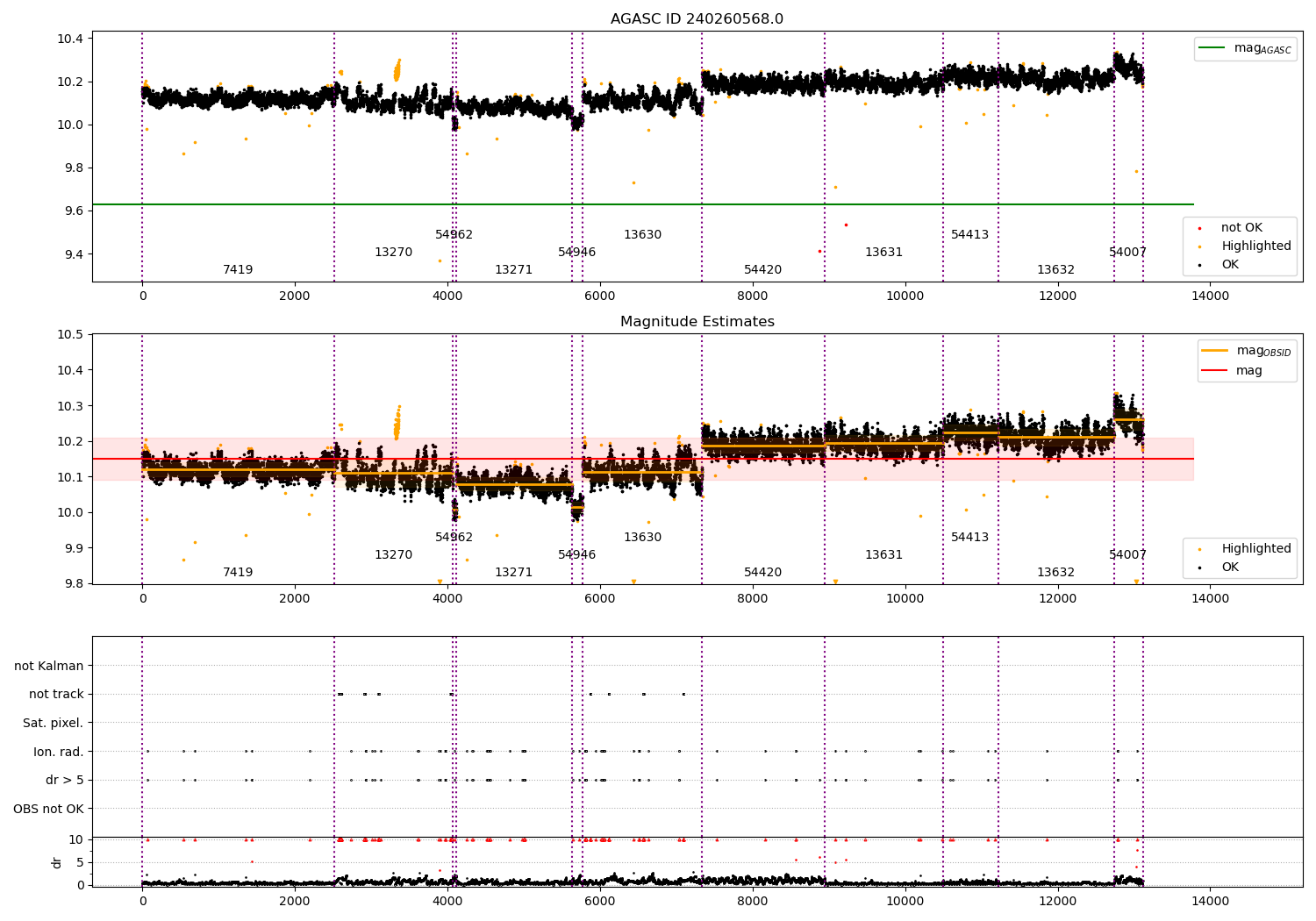
Task: Click OBSID label 54413 in the top plot
Action: tap(969, 235)
